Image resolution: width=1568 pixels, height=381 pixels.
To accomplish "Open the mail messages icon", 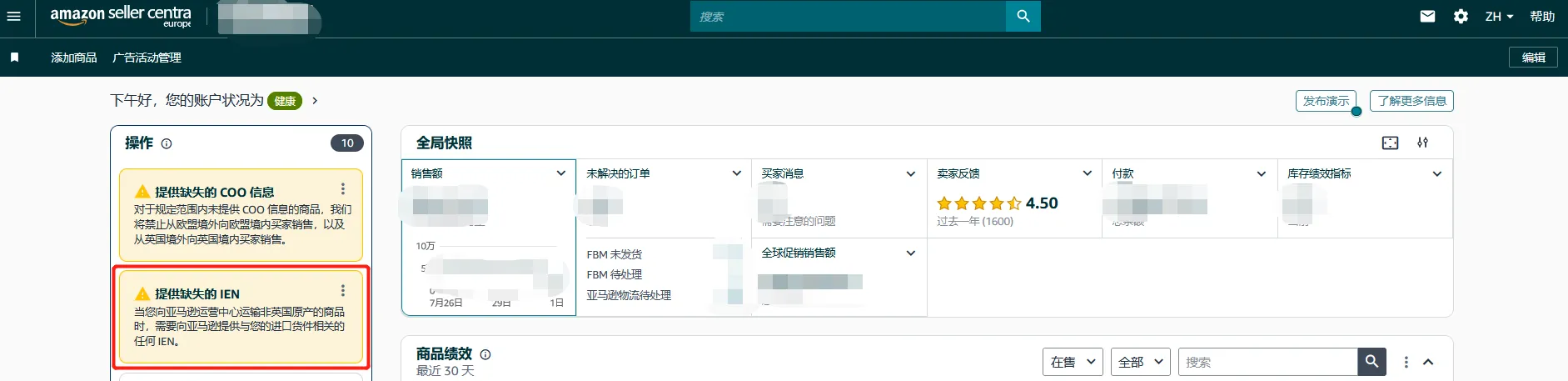I will tap(1427, 16).
